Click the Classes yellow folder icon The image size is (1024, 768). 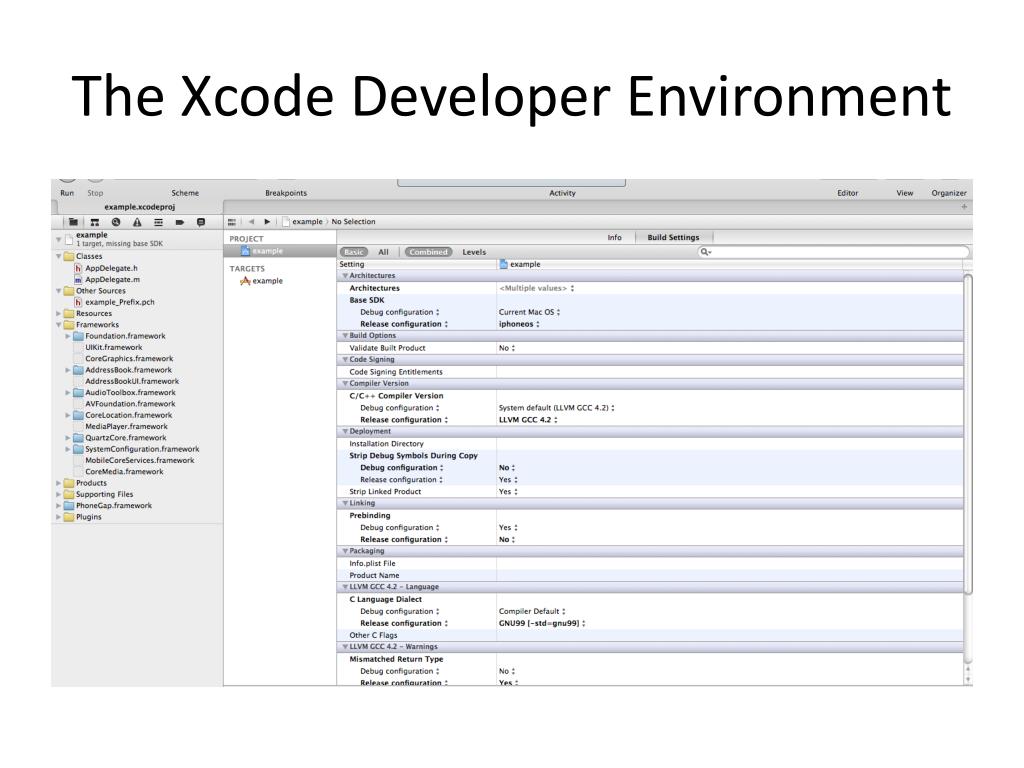point(69,256)
